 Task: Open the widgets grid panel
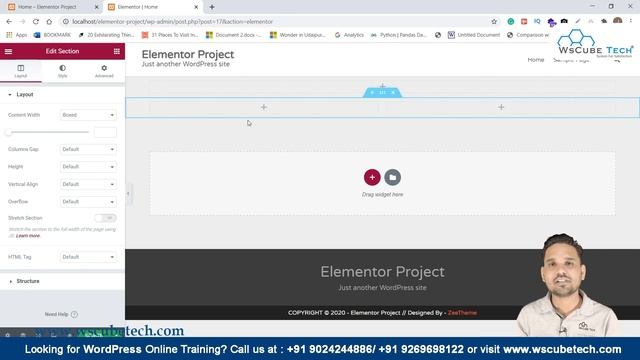click(x=117, y=51)
